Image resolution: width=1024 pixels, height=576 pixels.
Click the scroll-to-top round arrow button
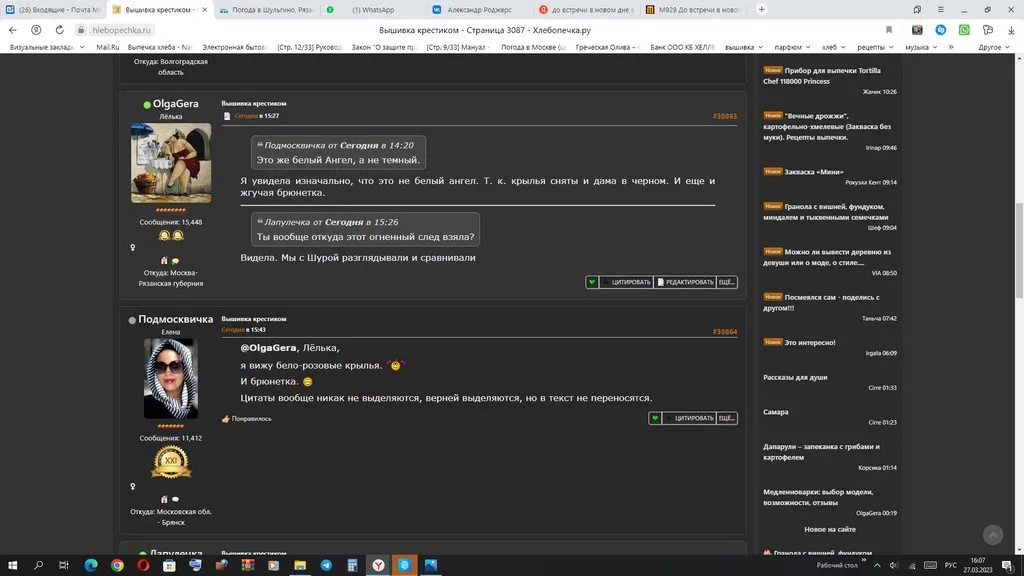click(x=992, y=536)
